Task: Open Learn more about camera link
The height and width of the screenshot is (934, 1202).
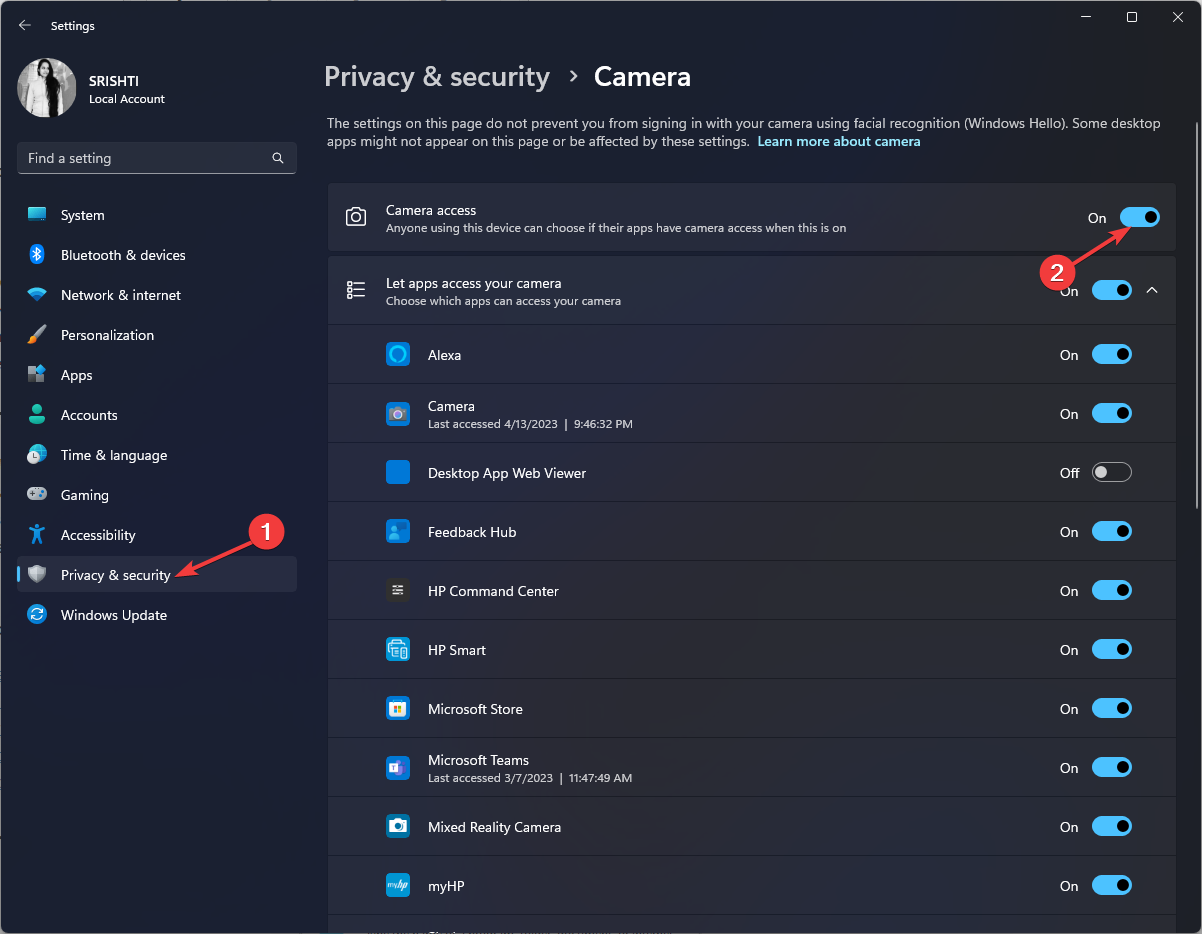Action: [x=839, y=142]
